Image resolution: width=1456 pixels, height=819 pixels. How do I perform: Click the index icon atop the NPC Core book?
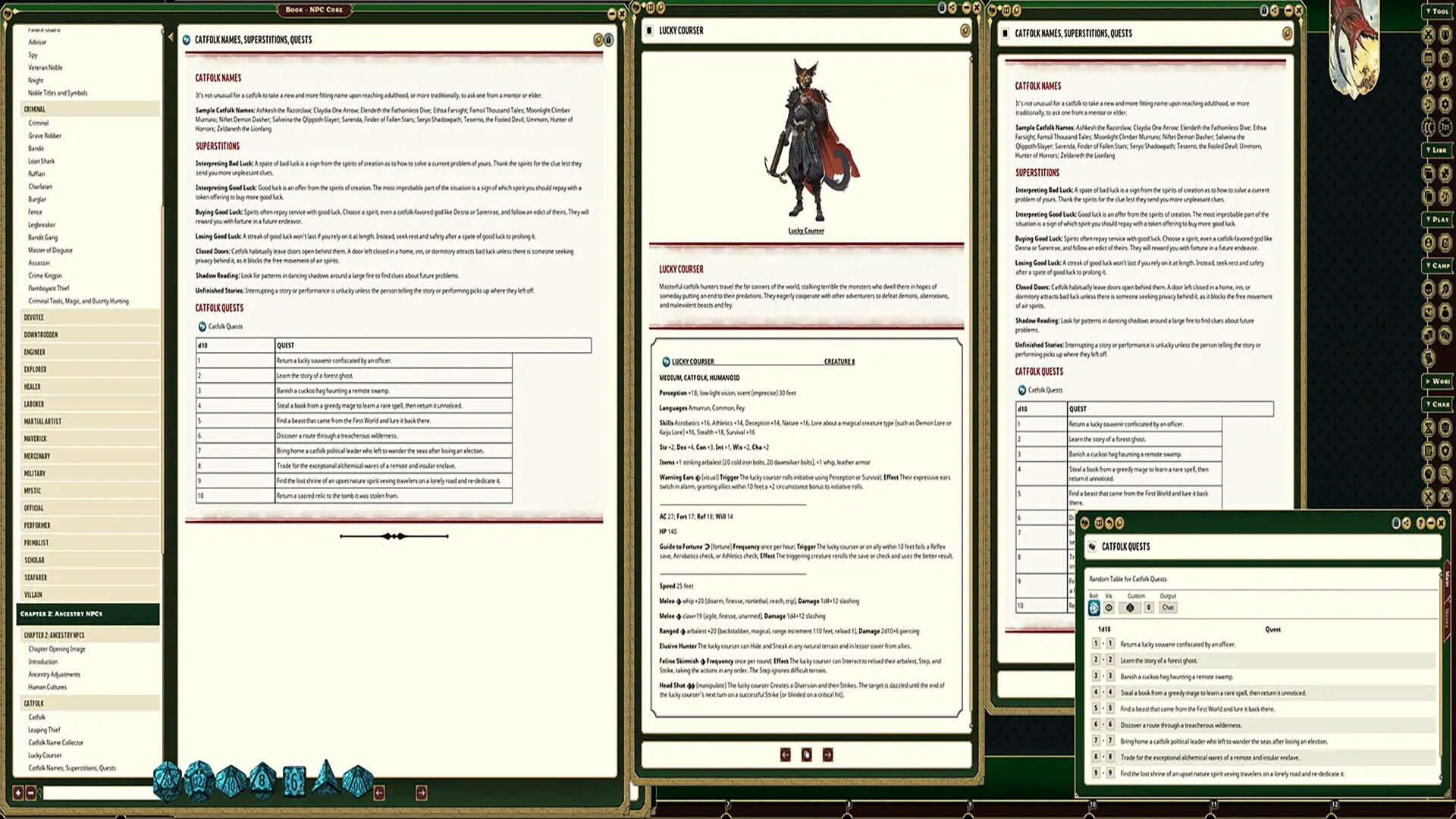pos(597,39)
